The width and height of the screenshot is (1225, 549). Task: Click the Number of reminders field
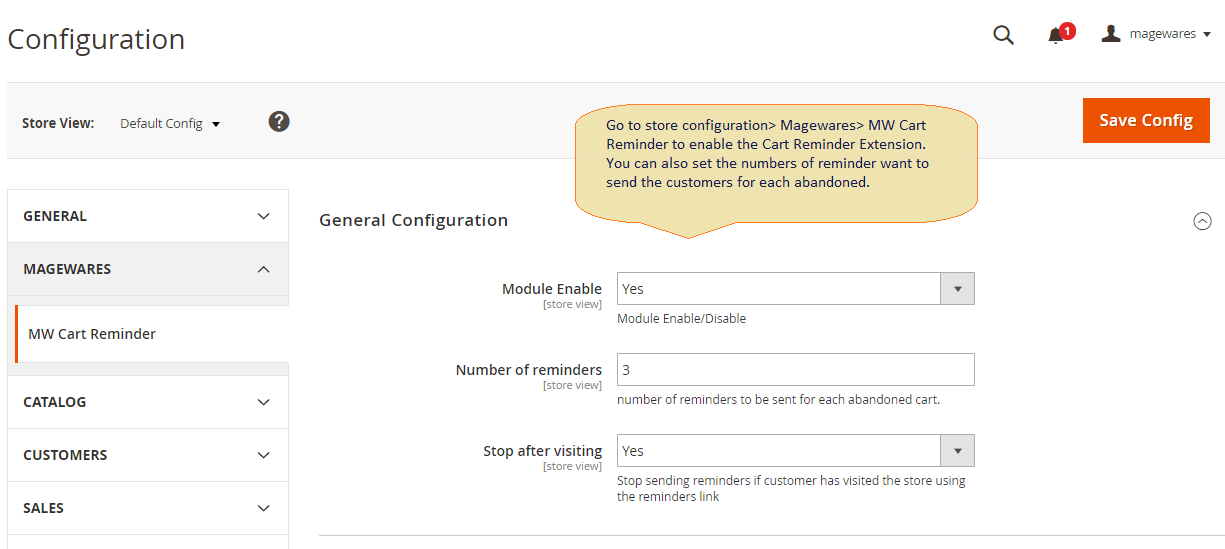[795, 370]
